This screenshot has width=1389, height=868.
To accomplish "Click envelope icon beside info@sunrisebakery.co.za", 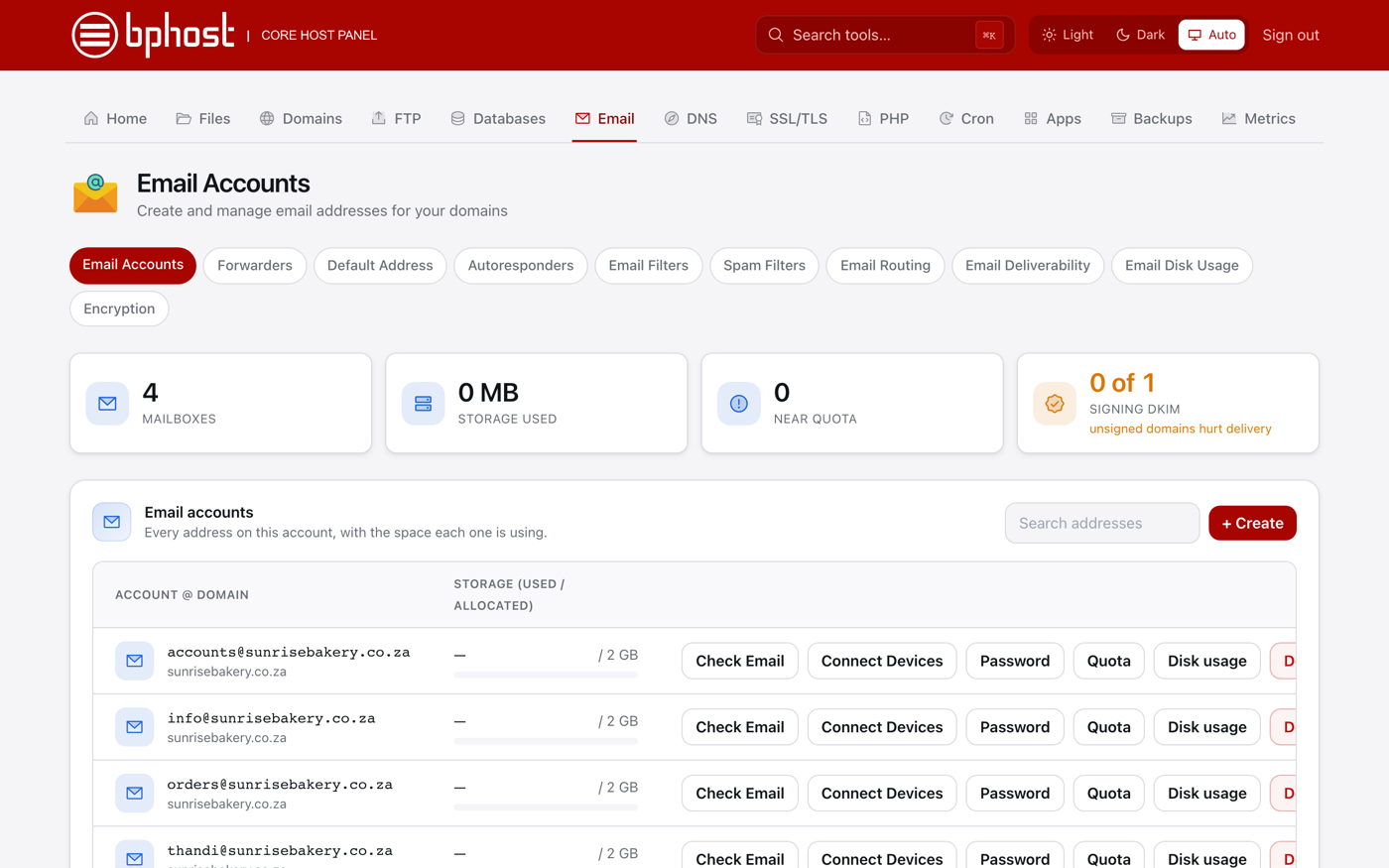I will [x=134, y=727].
